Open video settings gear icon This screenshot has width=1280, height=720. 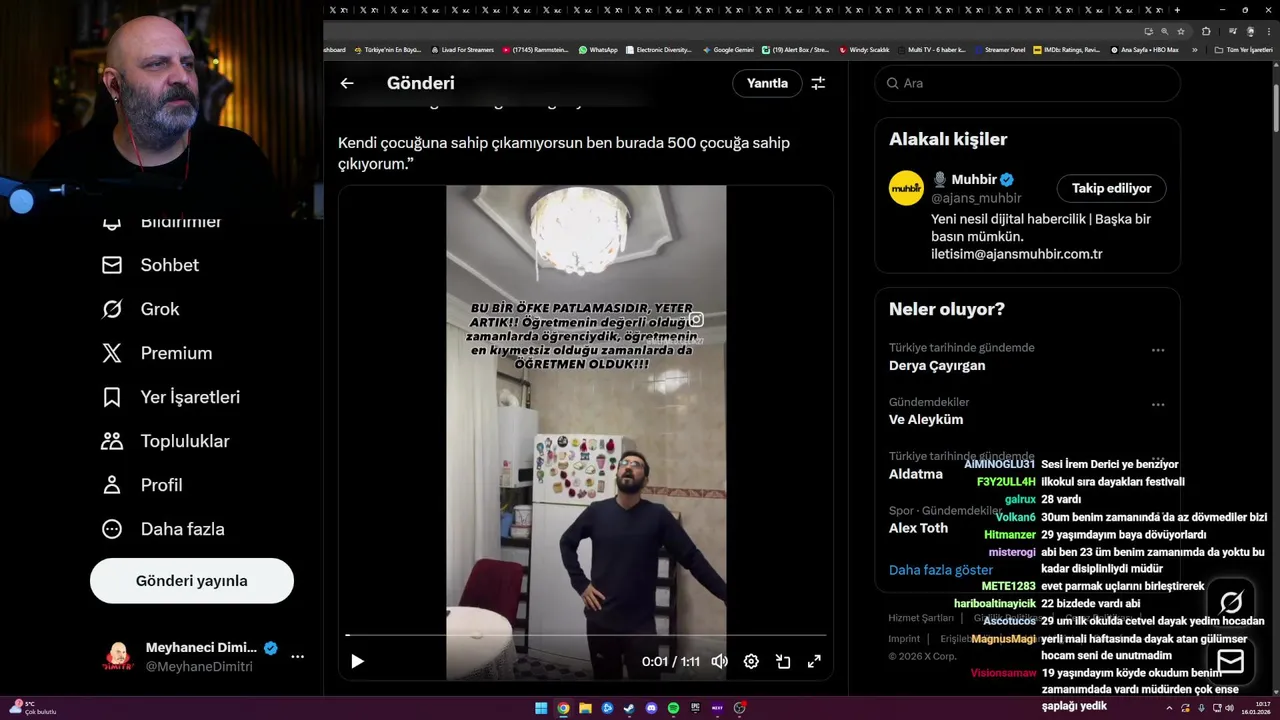751,661
